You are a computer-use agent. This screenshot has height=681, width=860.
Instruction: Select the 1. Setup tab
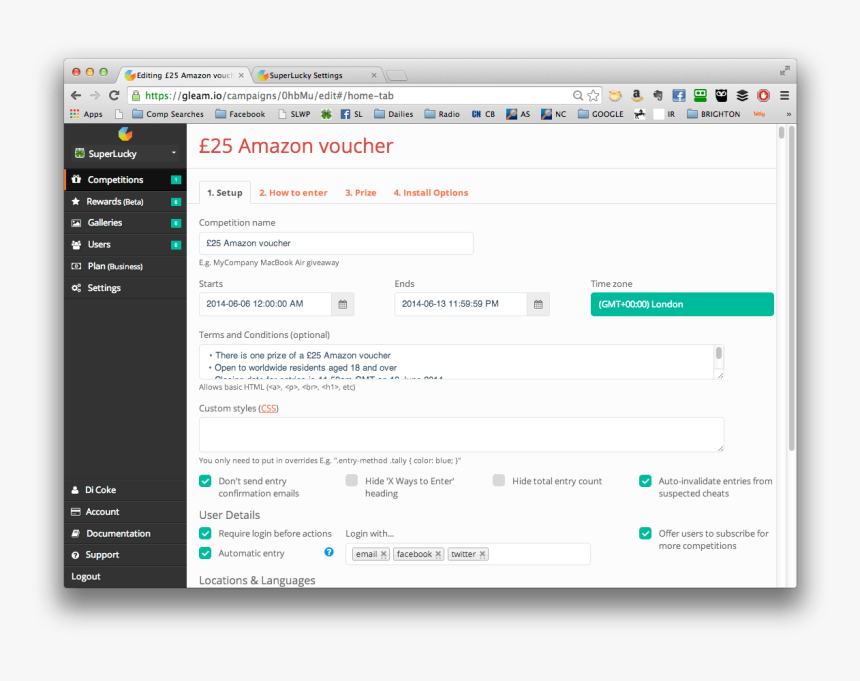[225, 193]
